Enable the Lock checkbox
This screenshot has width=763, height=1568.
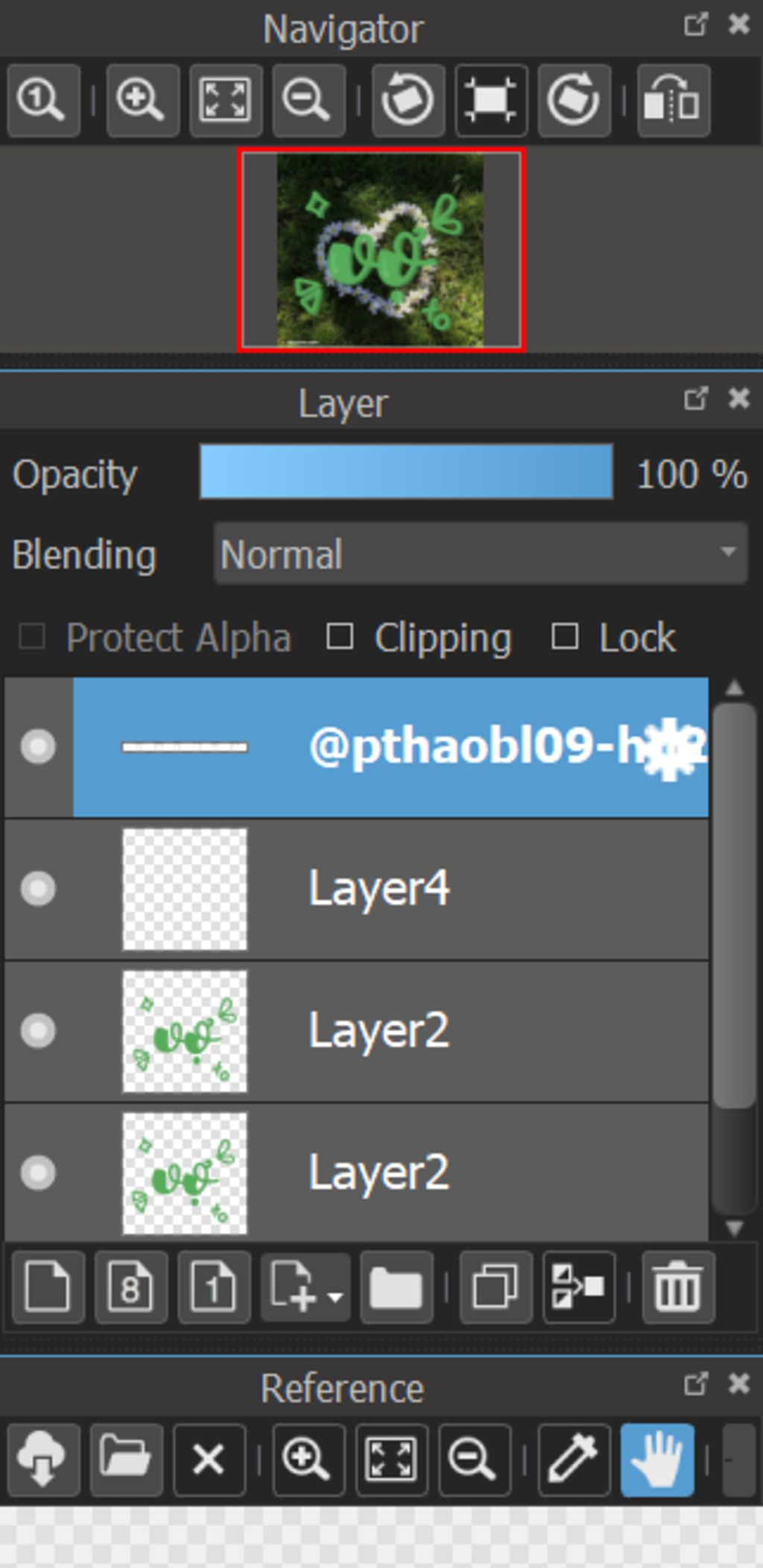pos(565,637)
